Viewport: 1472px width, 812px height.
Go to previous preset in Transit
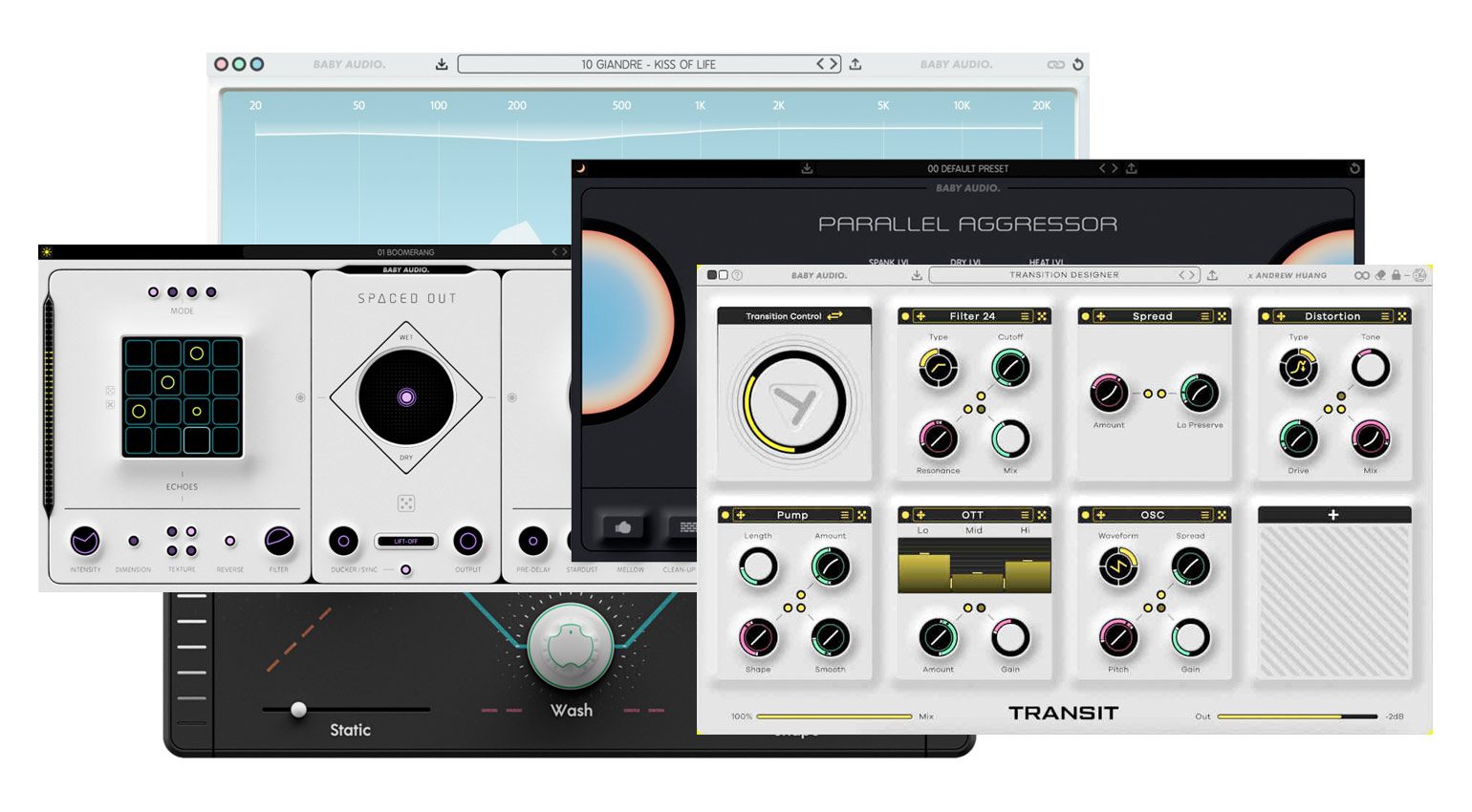pos(1182,275)
